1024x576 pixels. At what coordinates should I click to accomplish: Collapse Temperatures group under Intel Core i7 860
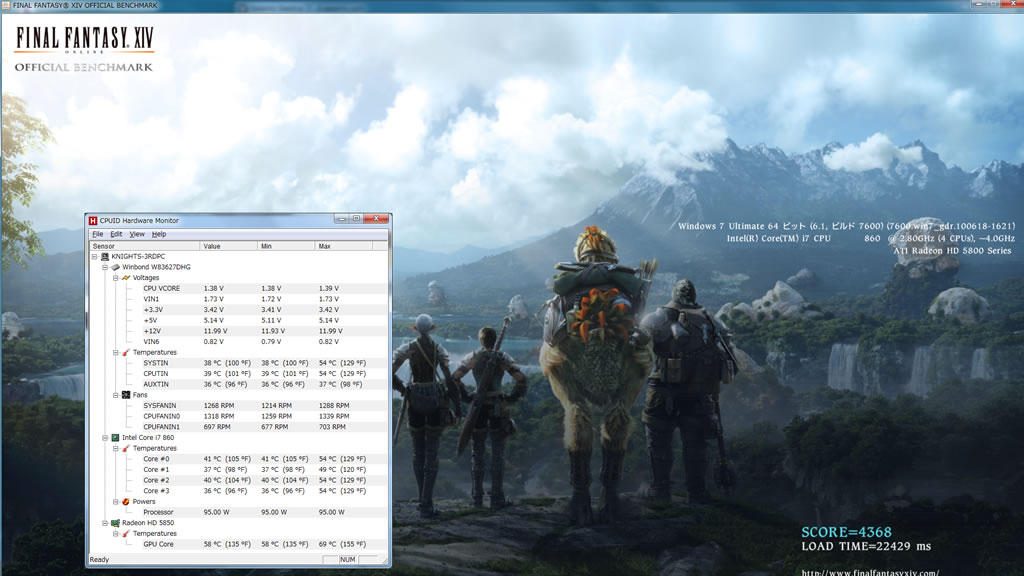(x=116, y=449)
